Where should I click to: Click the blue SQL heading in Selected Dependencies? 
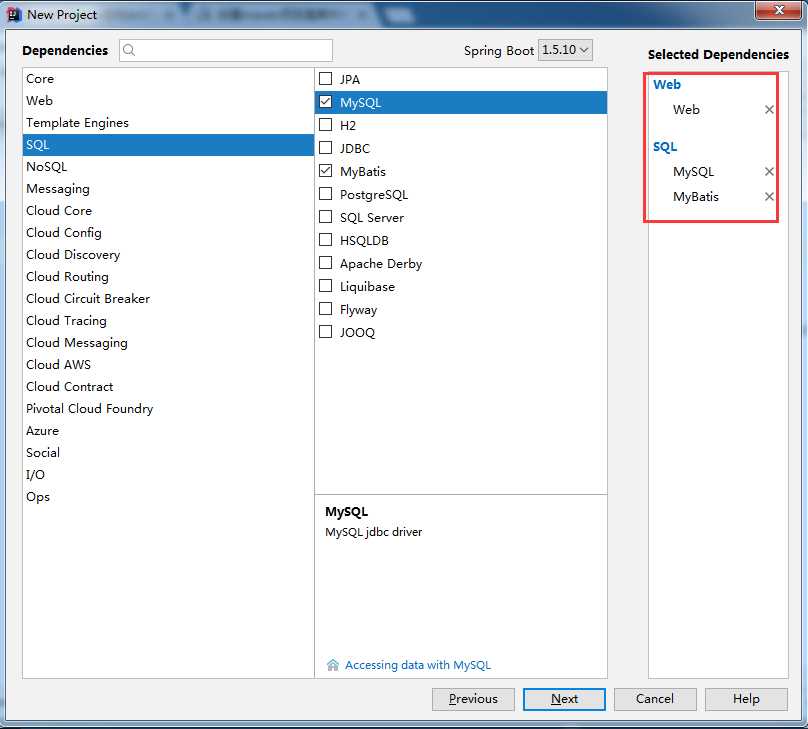(665, 147)
